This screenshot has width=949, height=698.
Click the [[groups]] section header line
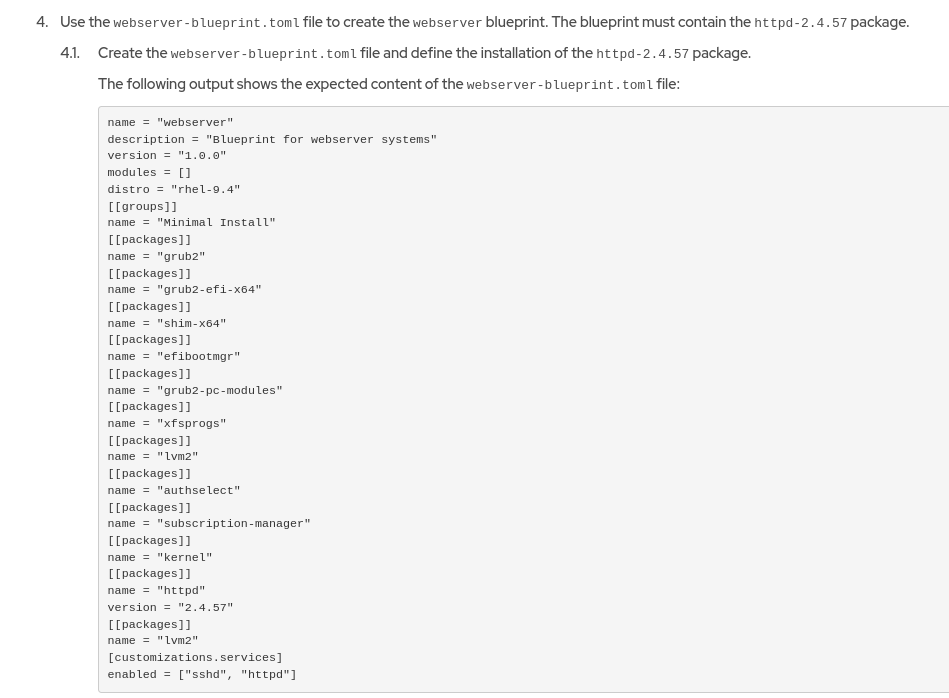click(142, 206)
